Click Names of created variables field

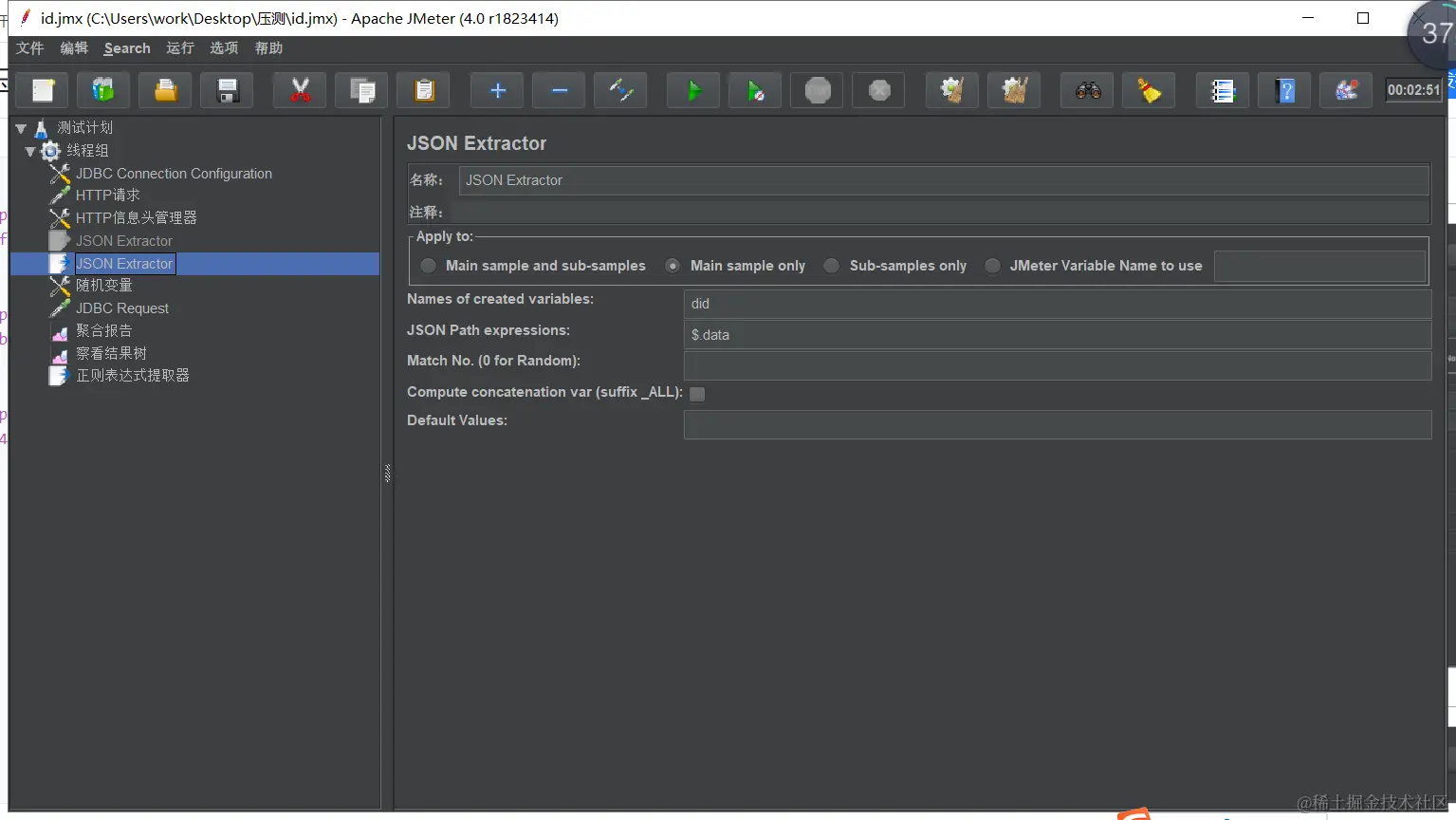[1058, 304]
